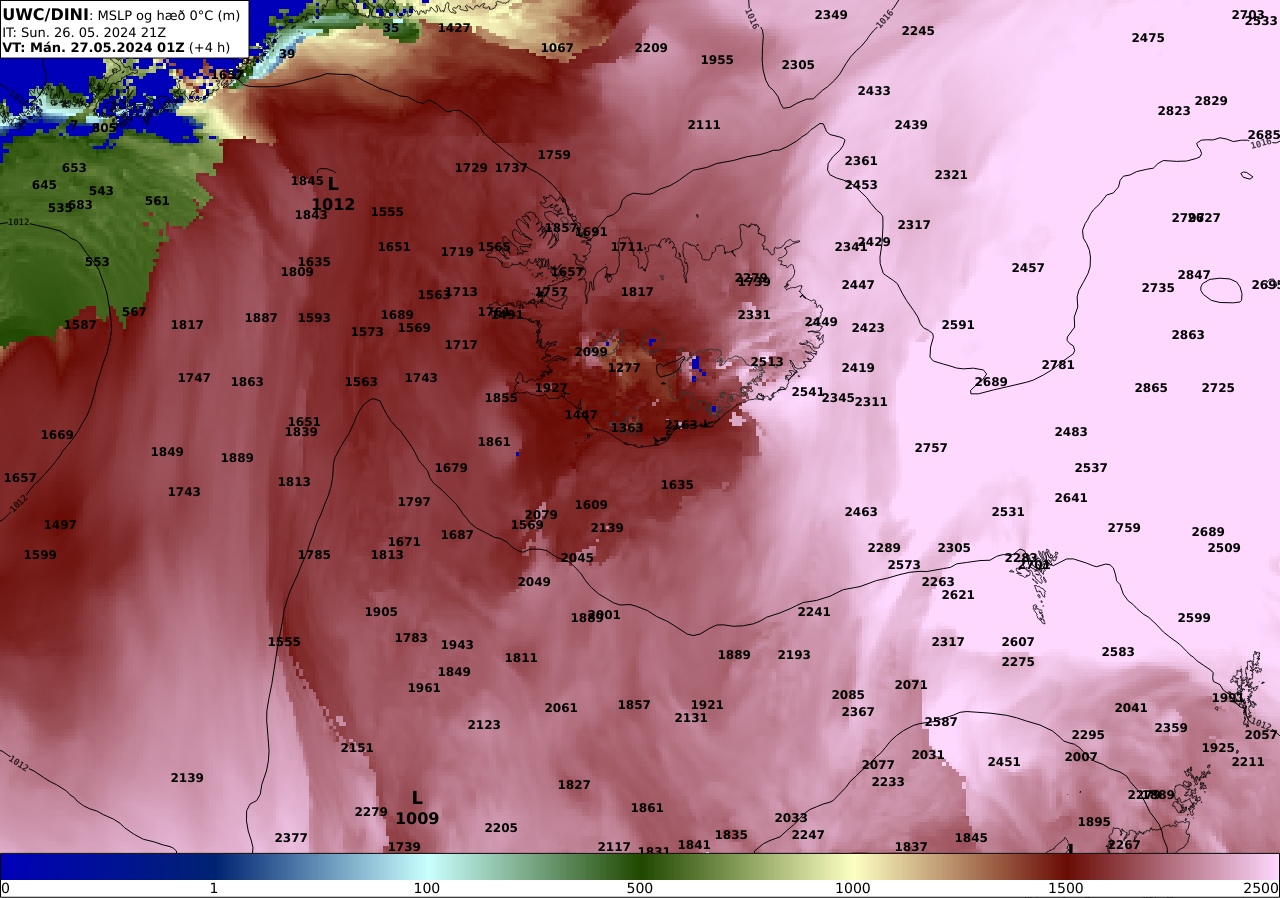This screenshot has width=1280, height=898.
Task: Click the height value 2475
Action: coord(1148,38)
